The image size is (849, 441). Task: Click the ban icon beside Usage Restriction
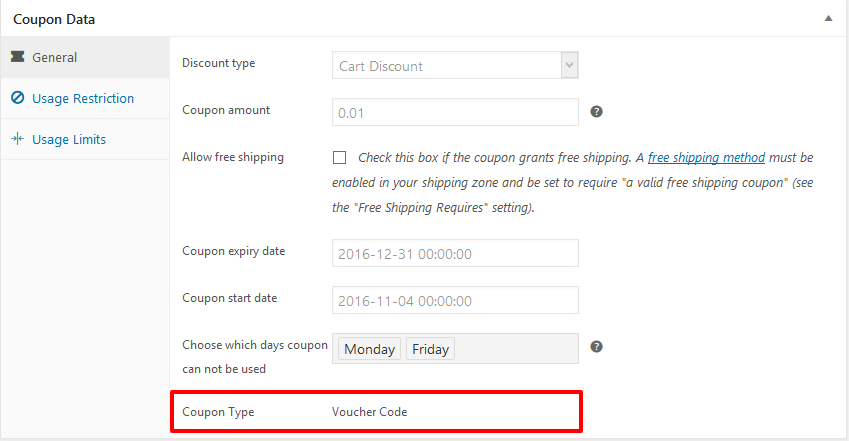click(x=18, y=98)
